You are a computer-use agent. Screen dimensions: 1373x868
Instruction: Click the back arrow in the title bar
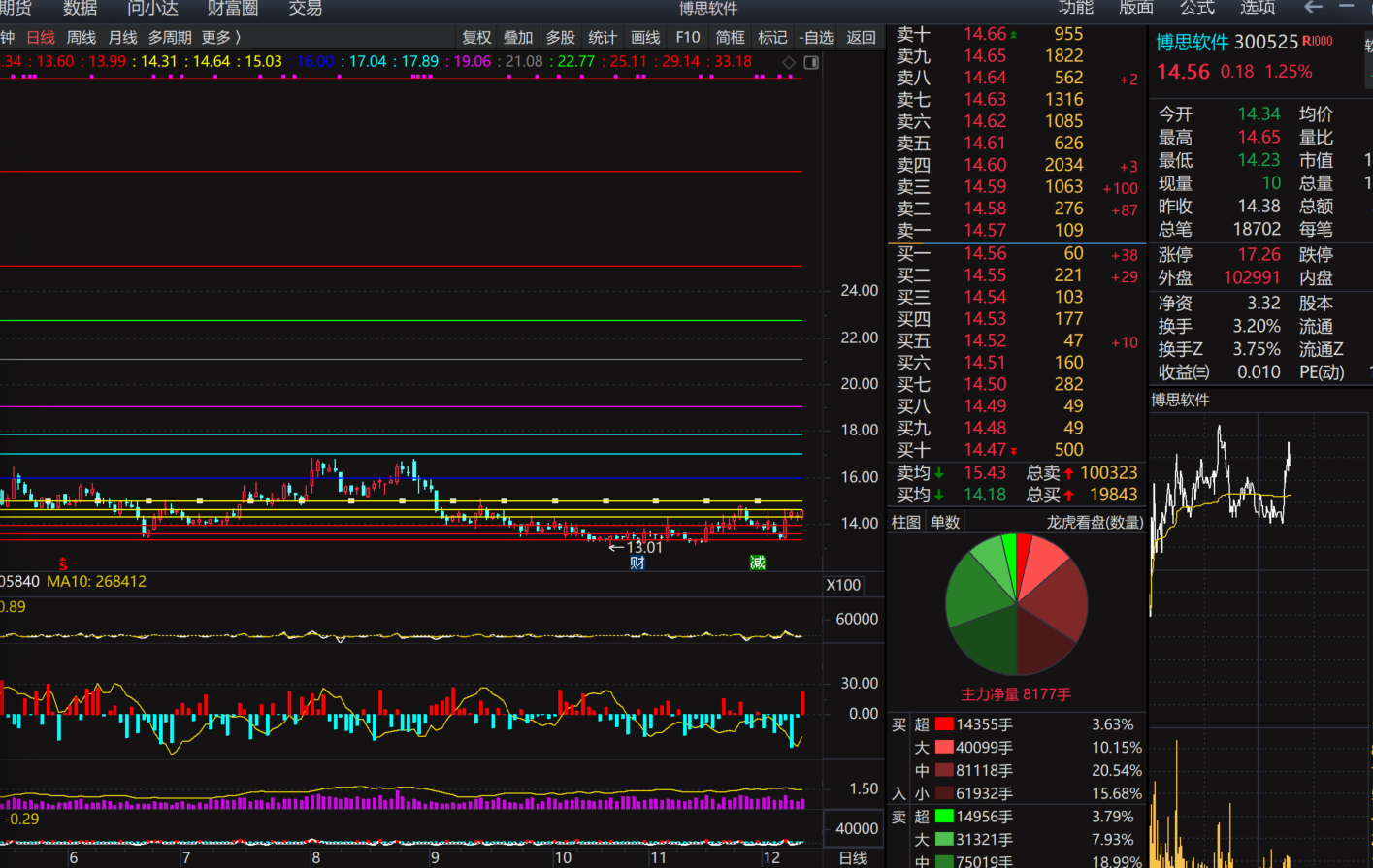(1313, 8)
